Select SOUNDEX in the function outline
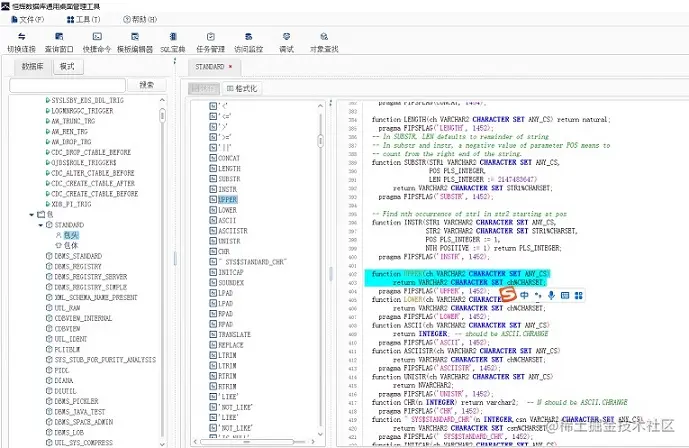The width and height of the screenshot is (689, 448). click(231, 282)
